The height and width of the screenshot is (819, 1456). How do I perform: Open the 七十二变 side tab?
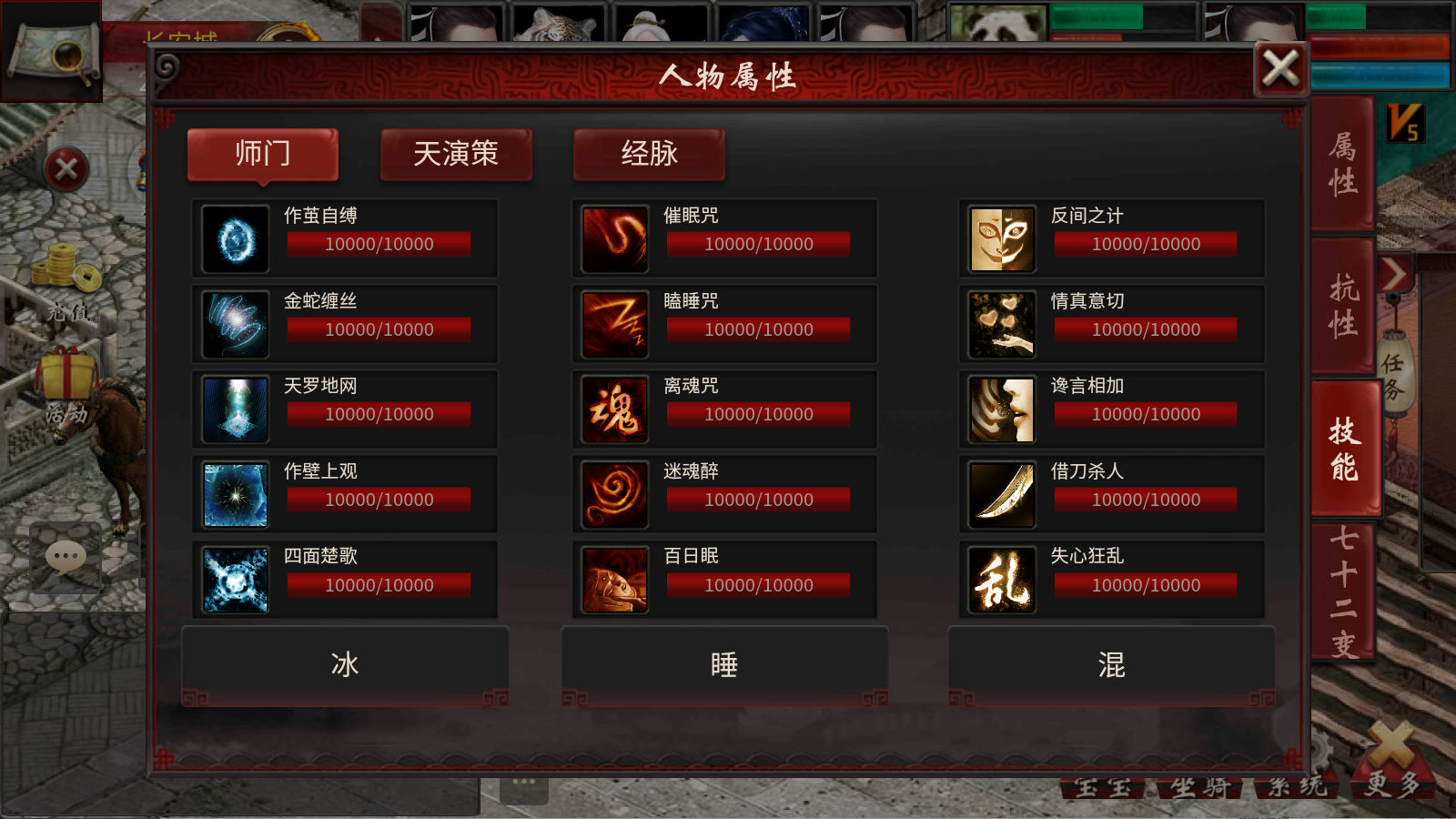1343,591
